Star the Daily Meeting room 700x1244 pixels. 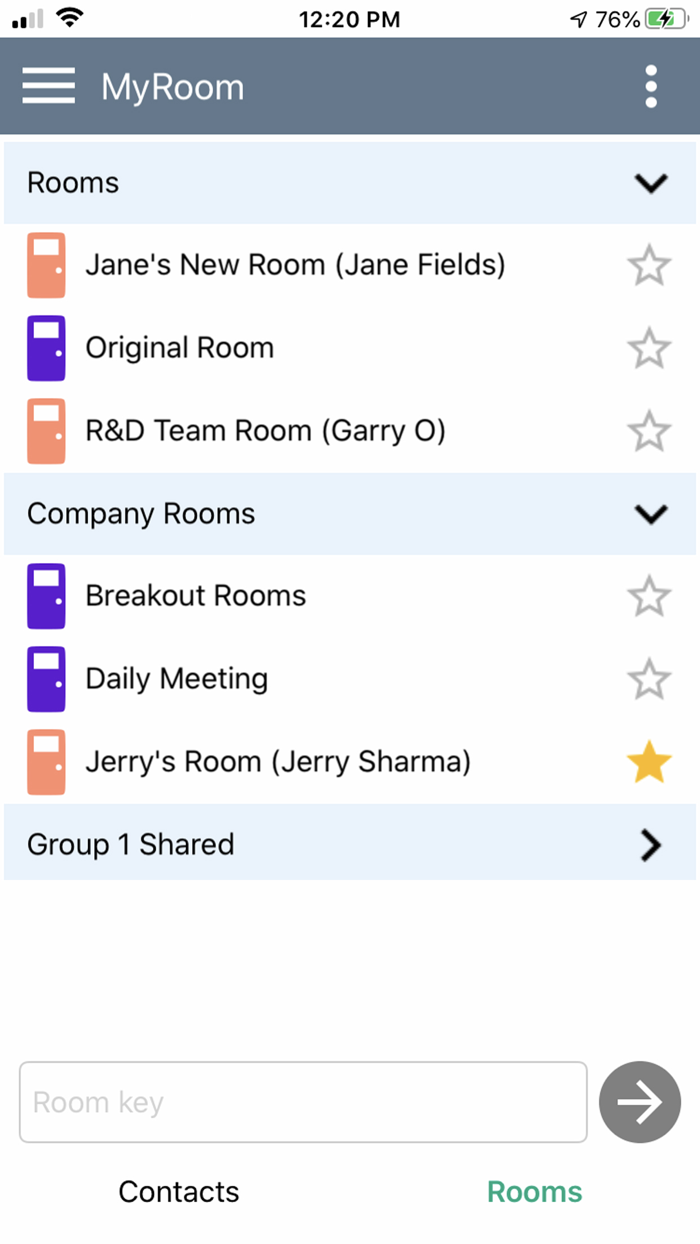click(649, 678)
